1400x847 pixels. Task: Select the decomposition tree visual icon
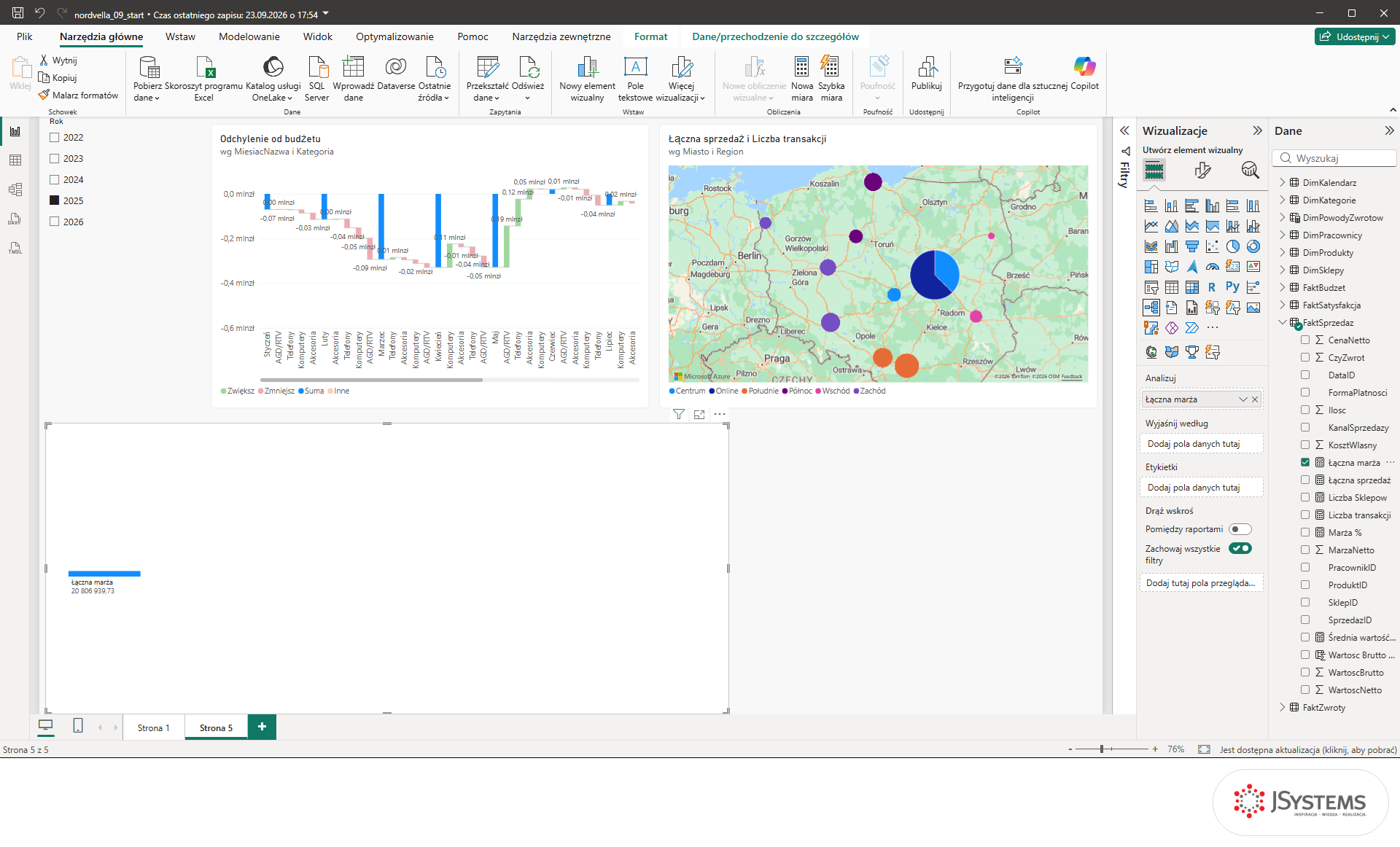tap(1151, 308)
